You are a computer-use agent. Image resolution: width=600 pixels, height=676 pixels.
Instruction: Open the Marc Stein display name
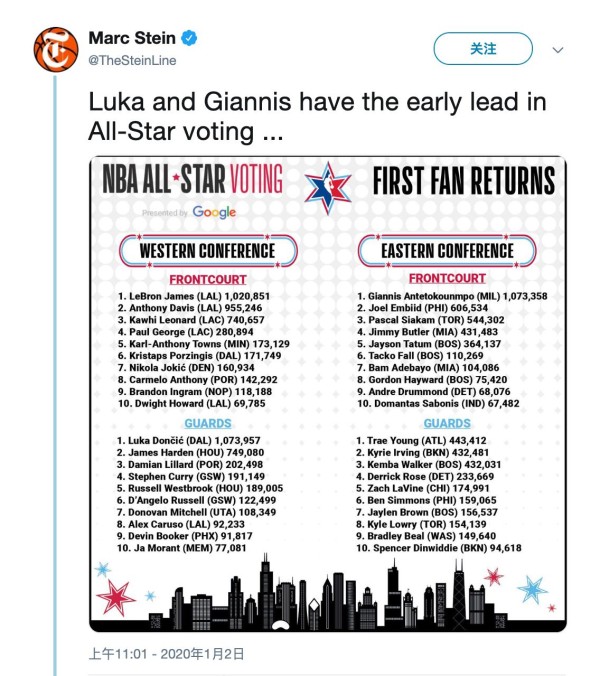click(132, 38)
